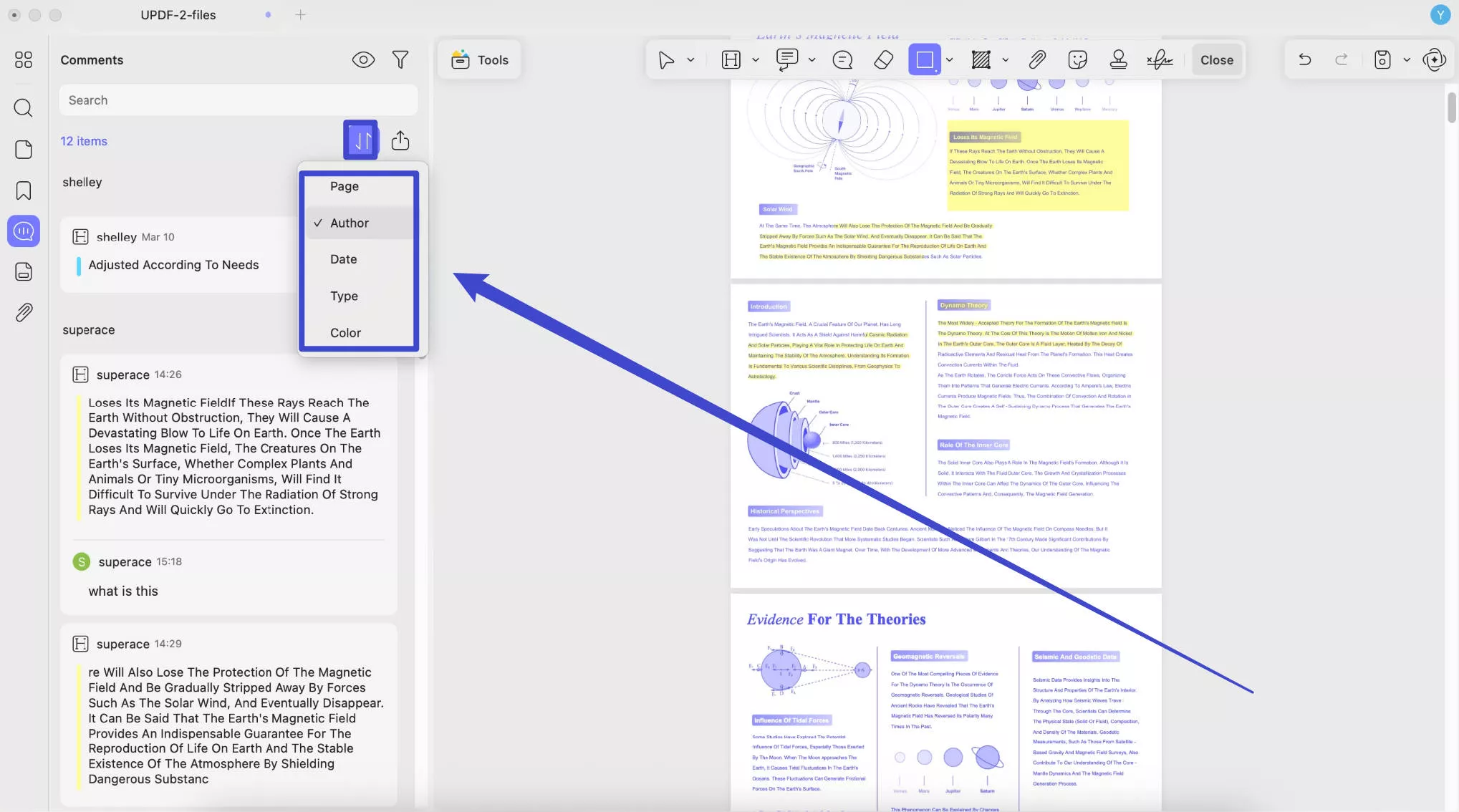Open the pages panel icon
Screen dimensions: 1459x812
24,149
